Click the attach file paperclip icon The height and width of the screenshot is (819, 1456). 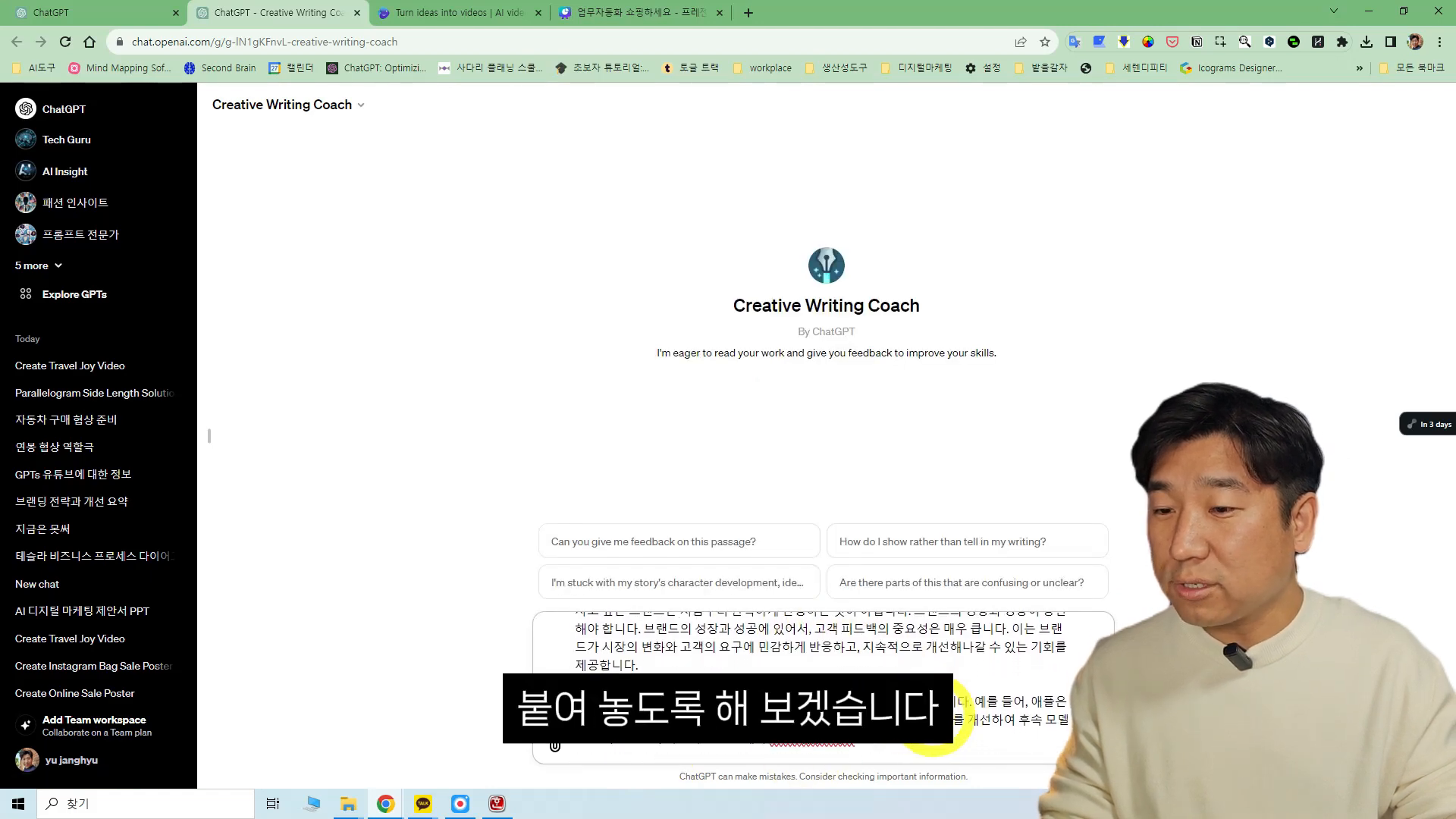click(x=555, y=746)
